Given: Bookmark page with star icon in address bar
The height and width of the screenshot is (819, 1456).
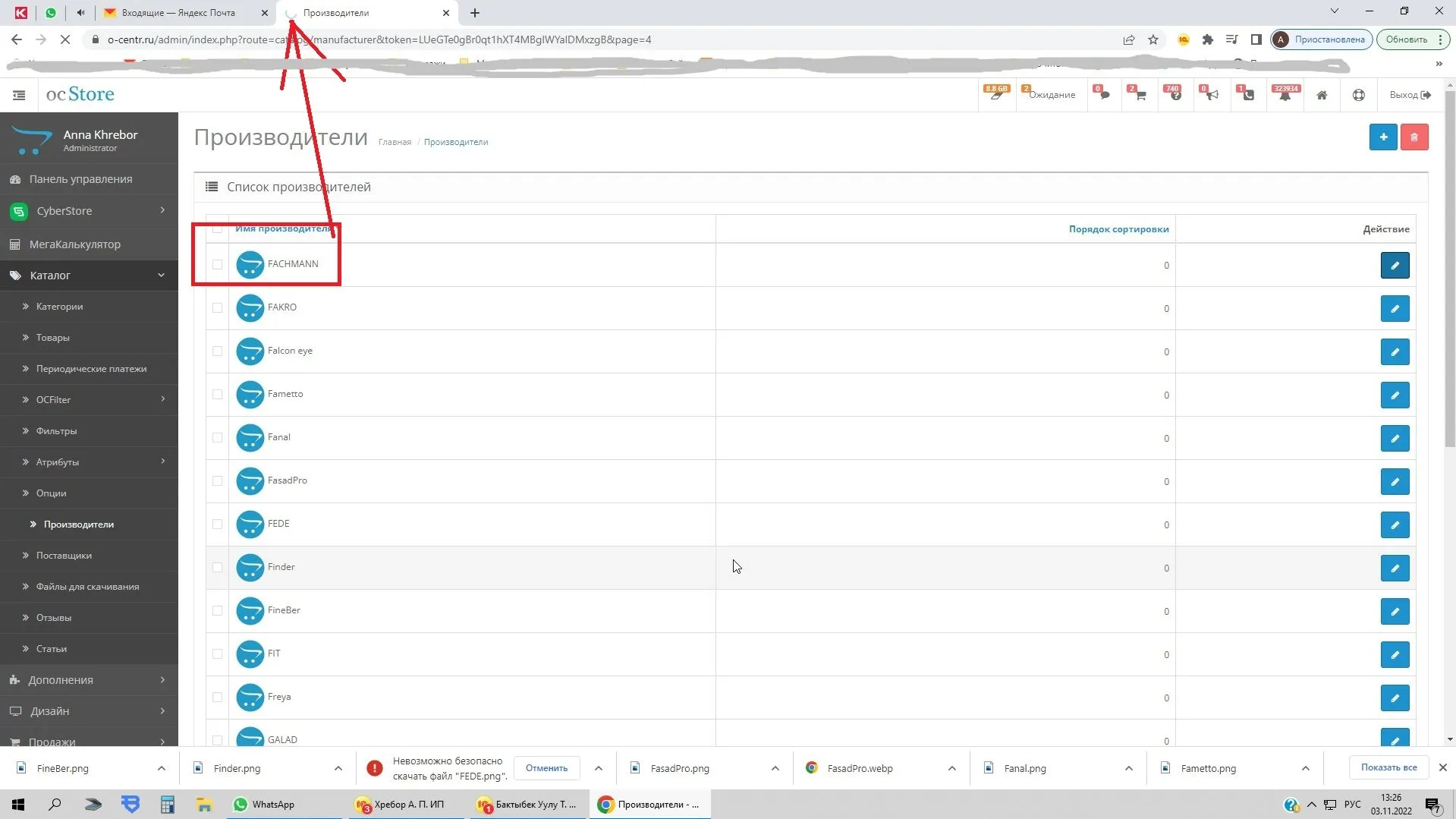Looking at the screenshot, I should (x=1153, y=39).
